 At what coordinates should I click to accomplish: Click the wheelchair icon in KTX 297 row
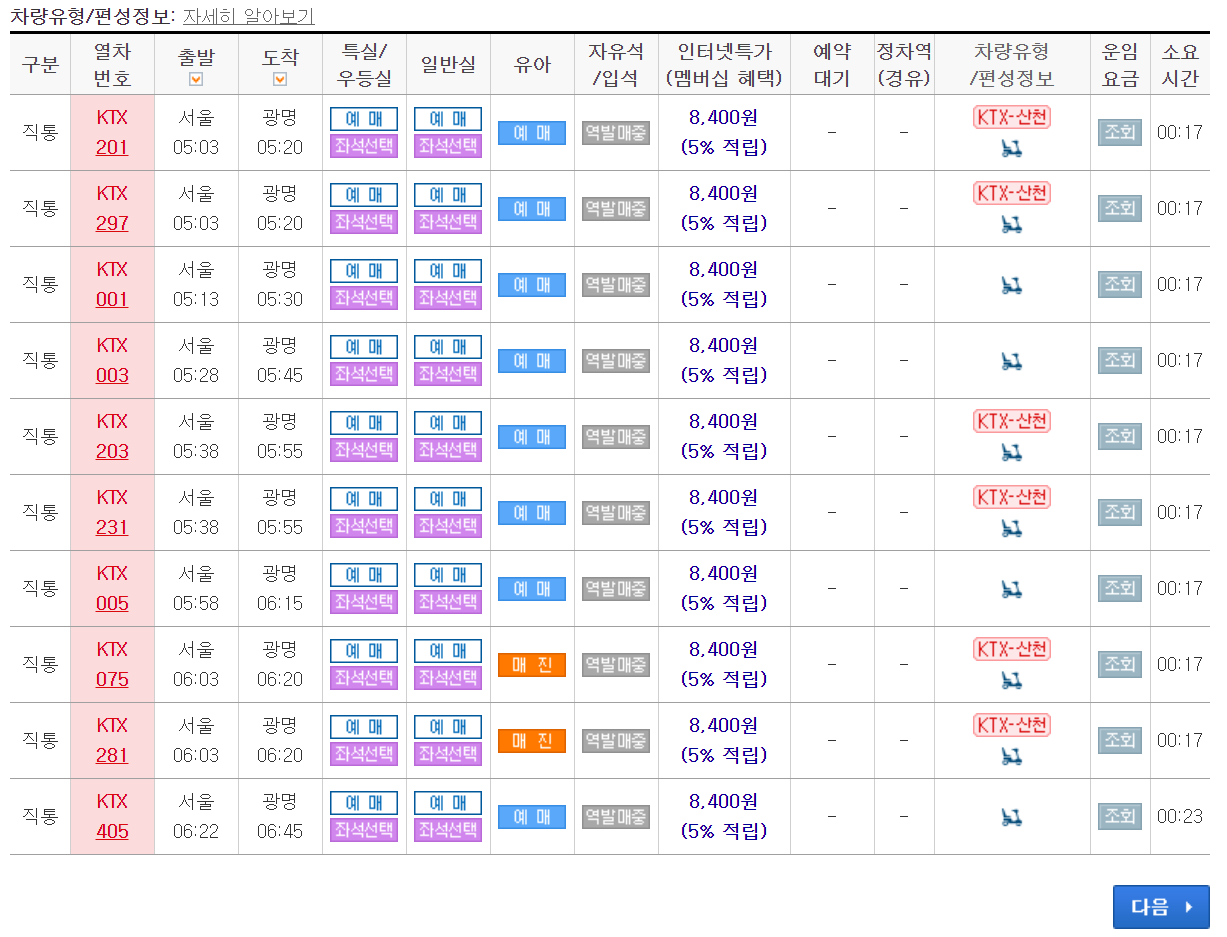click(x=1012, y=224)
